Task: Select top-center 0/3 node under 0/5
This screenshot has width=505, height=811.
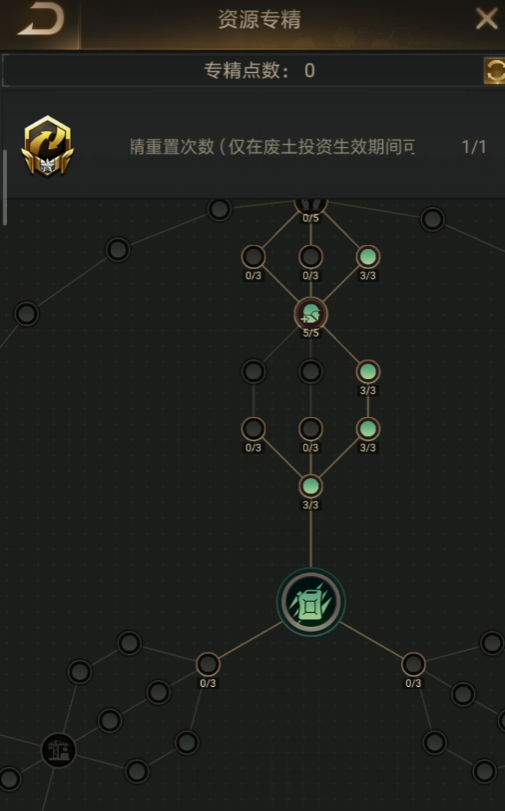Action: coord(310,257)
